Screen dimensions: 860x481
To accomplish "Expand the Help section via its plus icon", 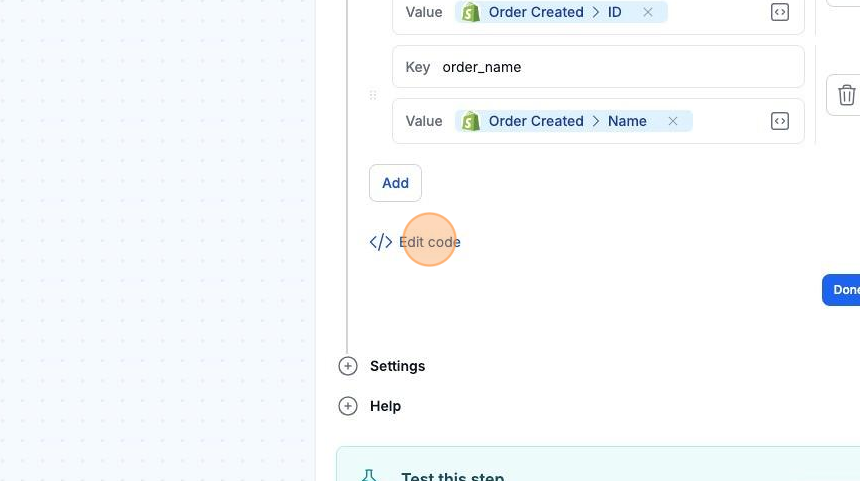I will click(x=348, y=406).
